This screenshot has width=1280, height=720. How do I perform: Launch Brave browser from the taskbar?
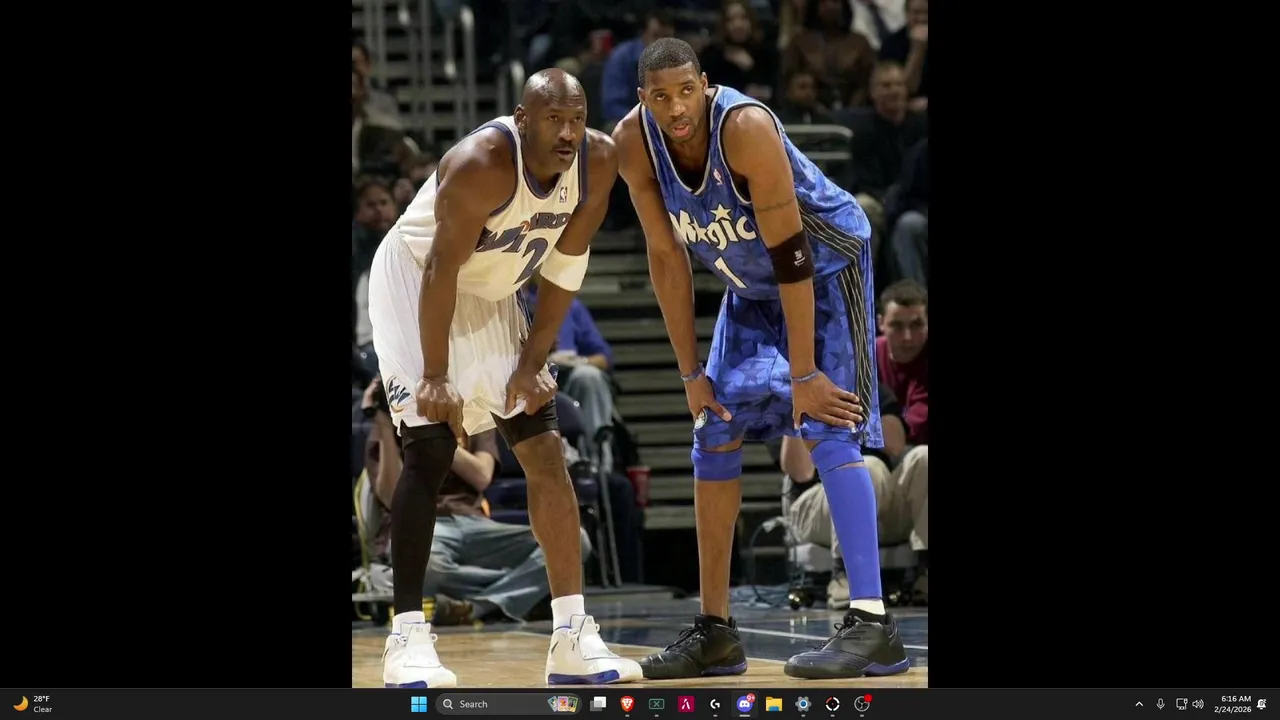click(627, 704)
